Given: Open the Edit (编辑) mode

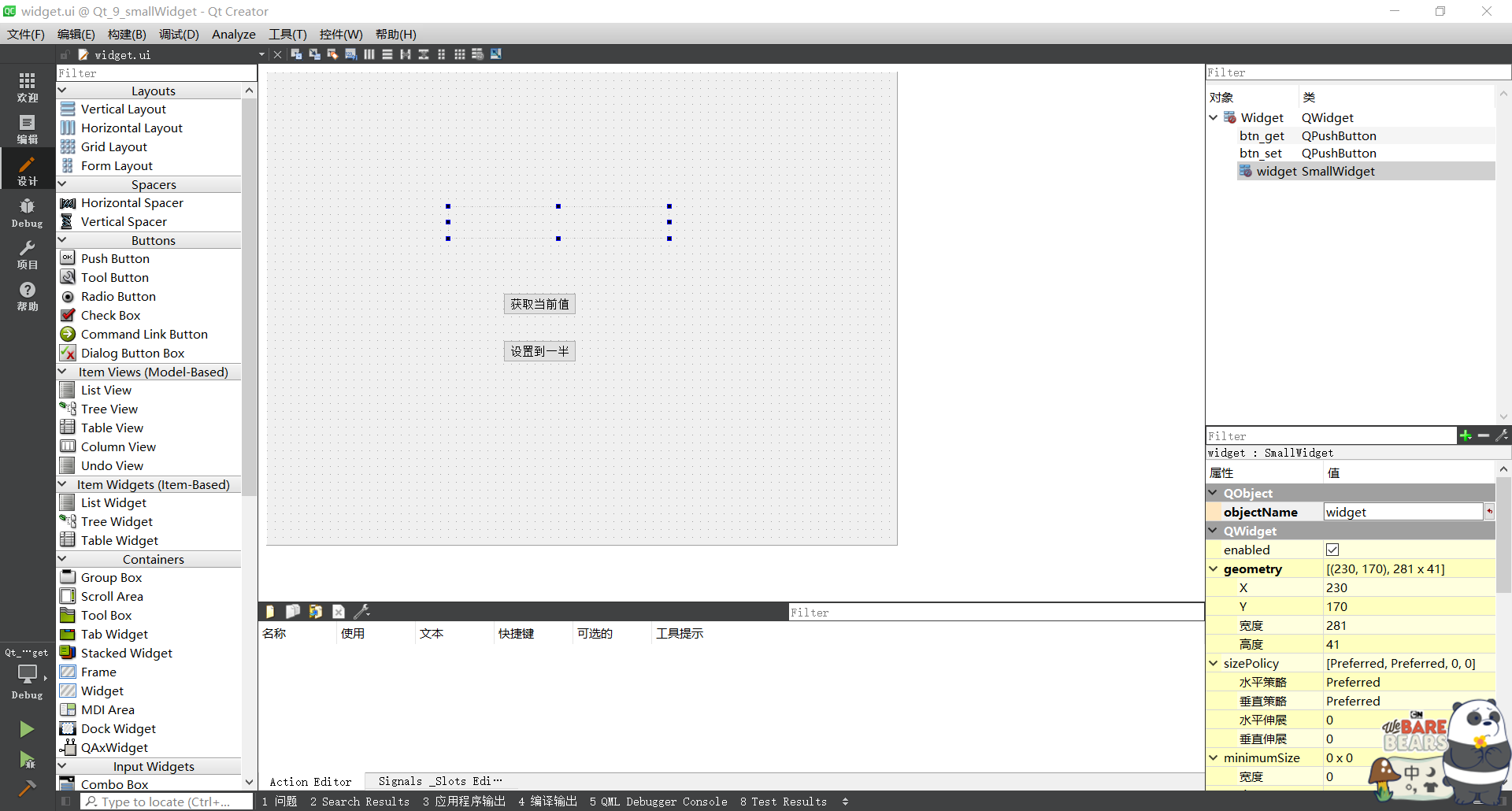Looking at the screenshot, I should tap(28, 129).
